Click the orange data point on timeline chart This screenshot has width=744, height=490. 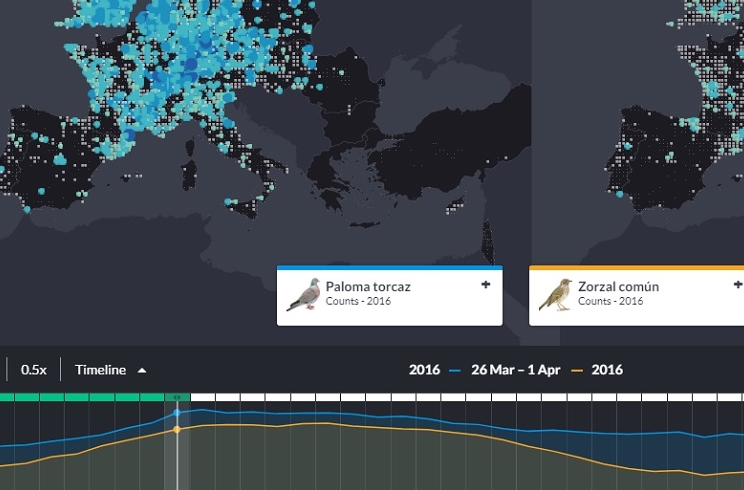click(x=177, y=430)
